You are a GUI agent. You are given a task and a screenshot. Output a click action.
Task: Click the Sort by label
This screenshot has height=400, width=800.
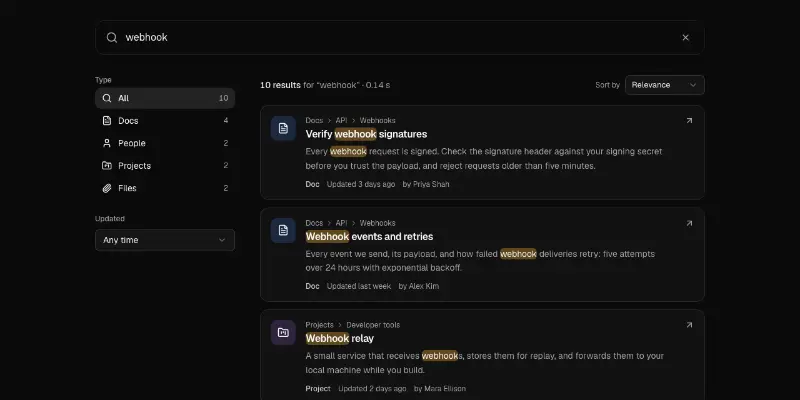coord(607,85)
